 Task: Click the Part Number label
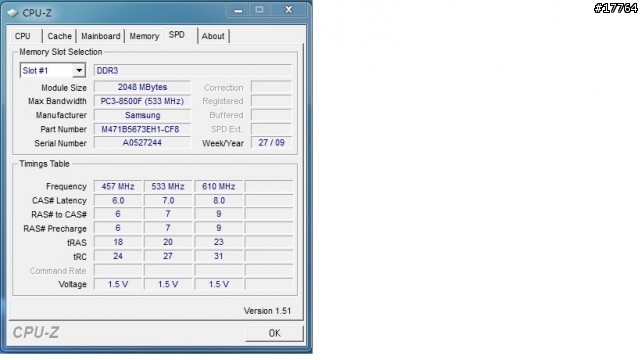pos(63,129)
